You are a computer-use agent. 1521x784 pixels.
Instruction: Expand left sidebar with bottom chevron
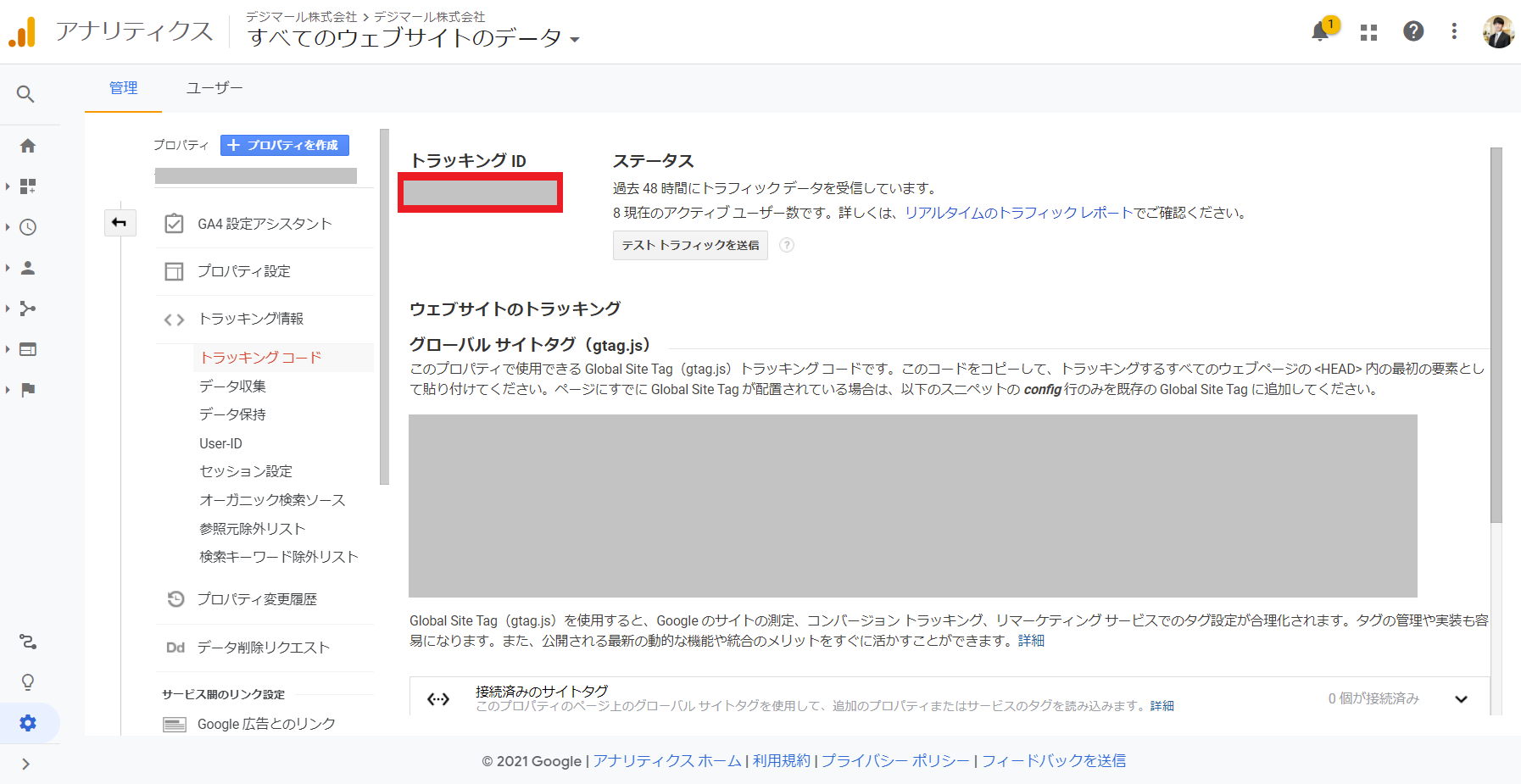point(26,764)
